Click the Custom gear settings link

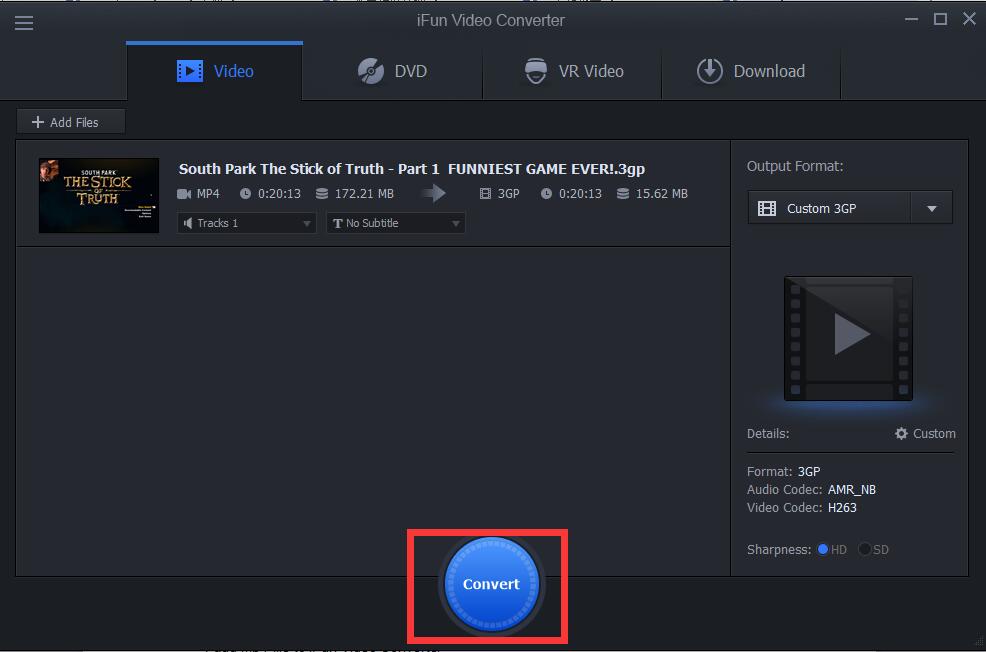click(x=925, y=433)
